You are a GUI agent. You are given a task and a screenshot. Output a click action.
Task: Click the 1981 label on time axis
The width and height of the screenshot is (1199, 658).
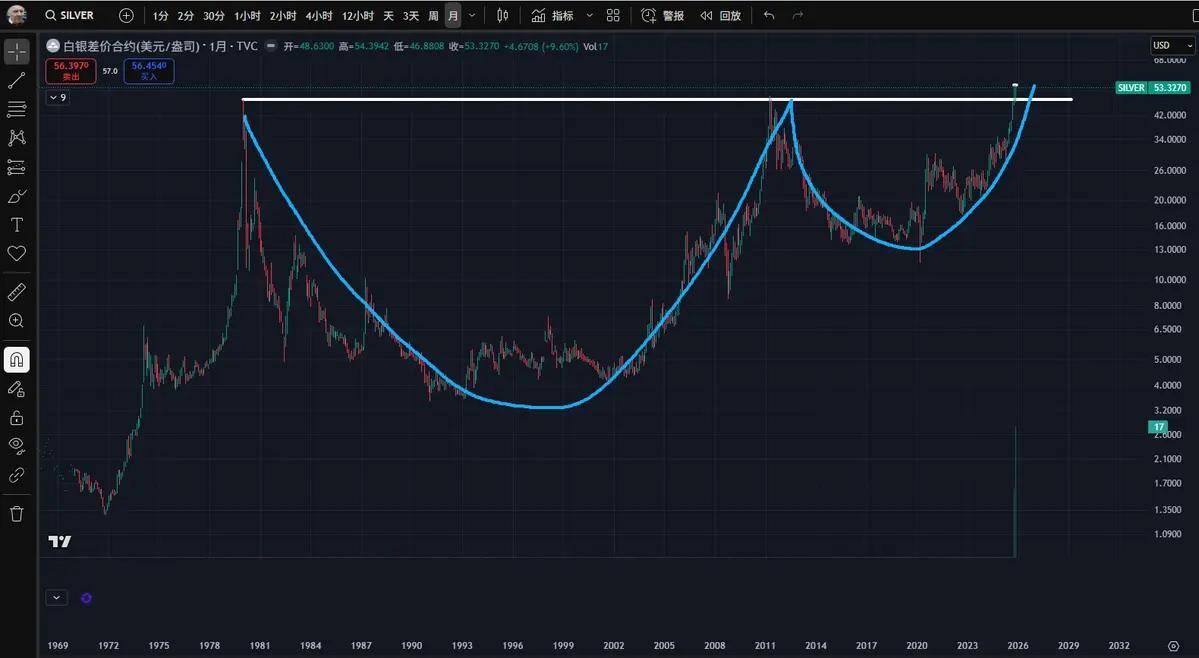tap(260, 646)
